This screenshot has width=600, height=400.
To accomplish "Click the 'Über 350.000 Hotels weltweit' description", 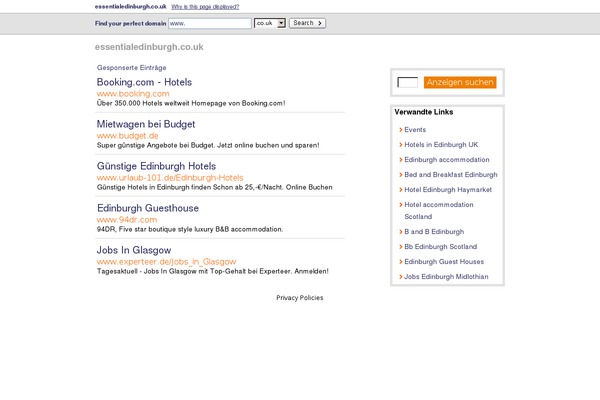I will [x=191, y=103].
